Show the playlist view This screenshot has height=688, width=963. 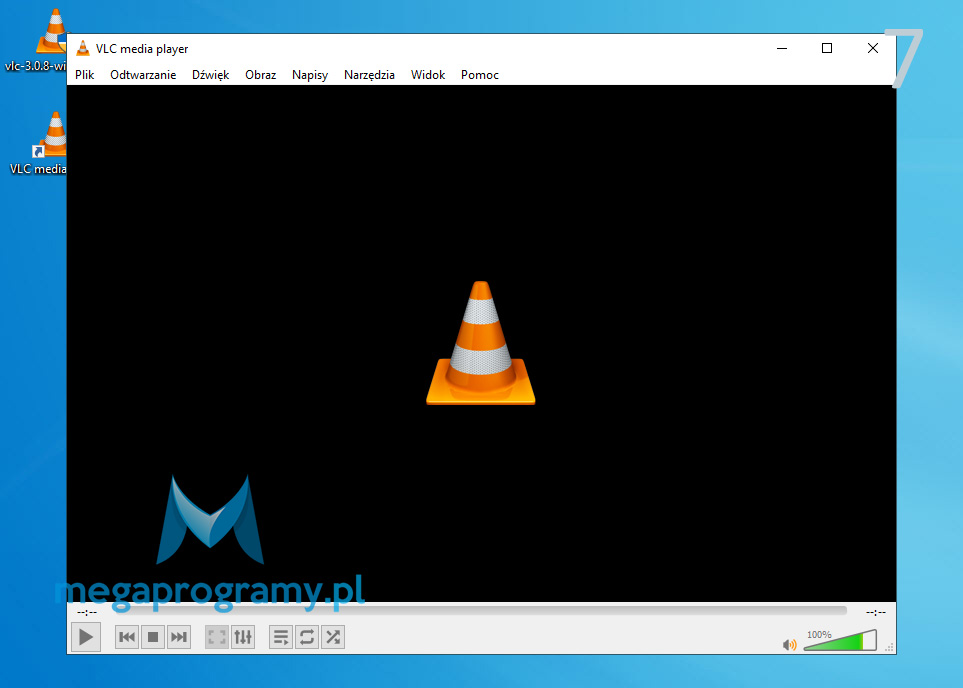tap(281, 637)
